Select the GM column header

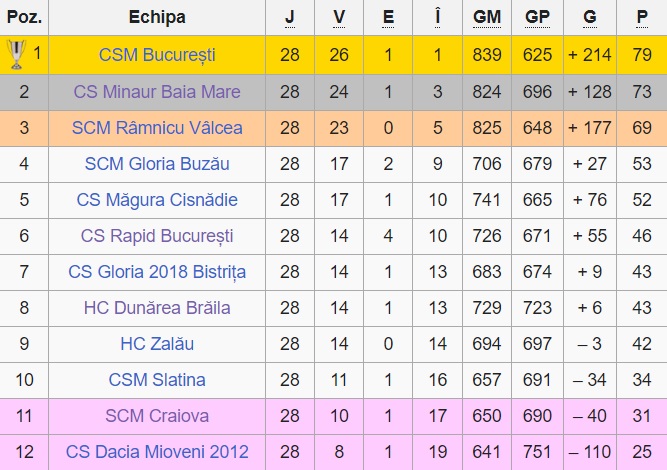(x=487, y=18)
